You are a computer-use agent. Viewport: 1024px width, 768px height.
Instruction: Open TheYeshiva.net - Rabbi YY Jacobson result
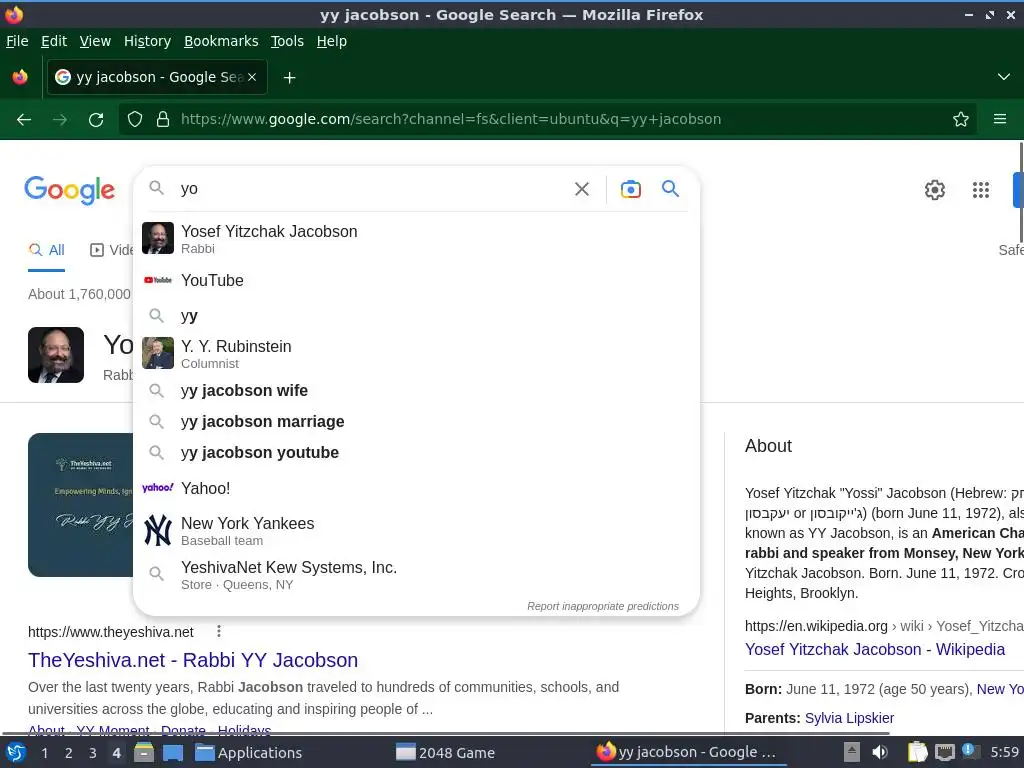(x=193, y=660)
